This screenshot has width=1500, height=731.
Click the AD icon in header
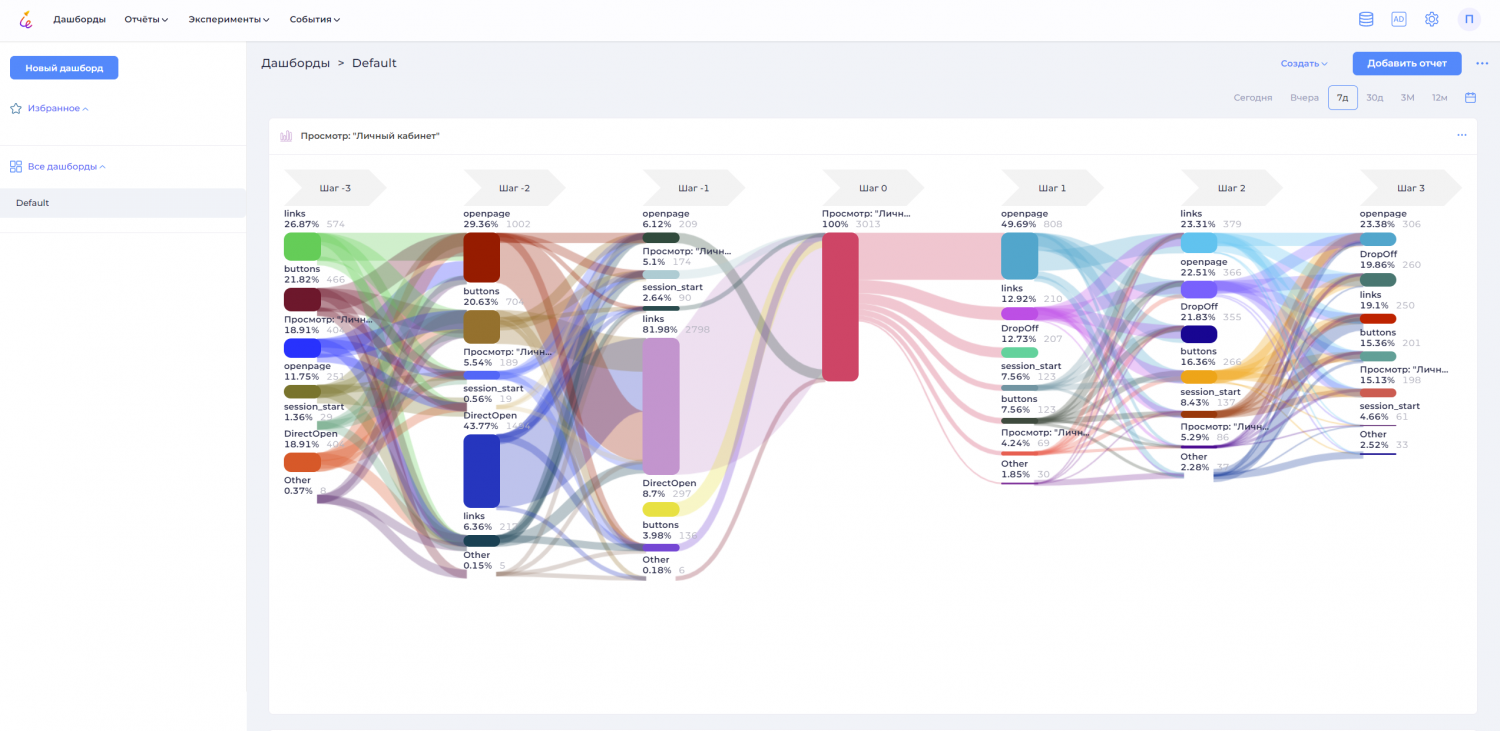point(1399,19)
